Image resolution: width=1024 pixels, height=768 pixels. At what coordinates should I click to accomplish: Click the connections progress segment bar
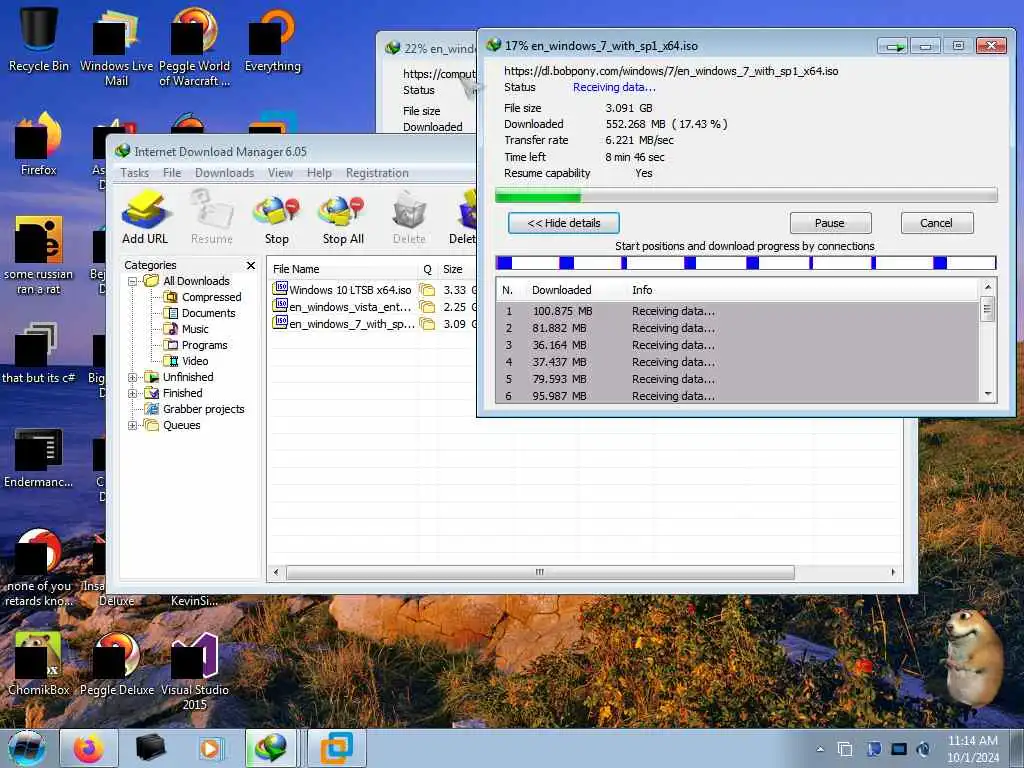(x=746, y=263)
